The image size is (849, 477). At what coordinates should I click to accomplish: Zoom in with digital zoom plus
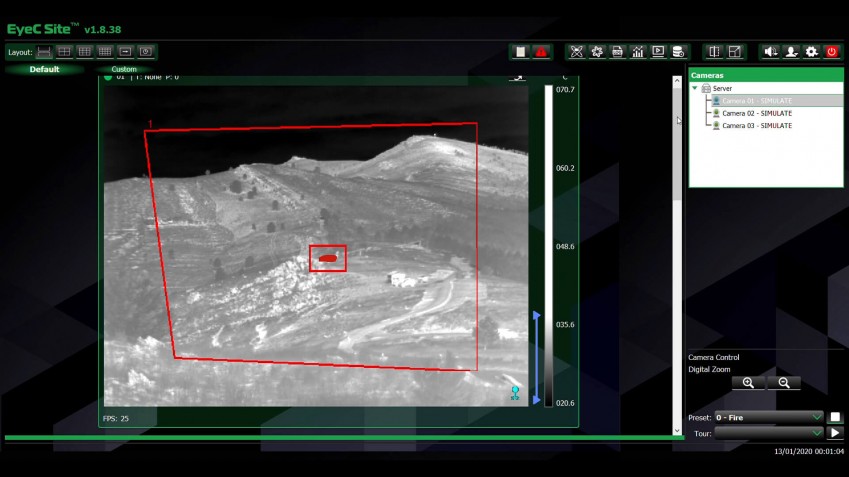click(748, 383)
